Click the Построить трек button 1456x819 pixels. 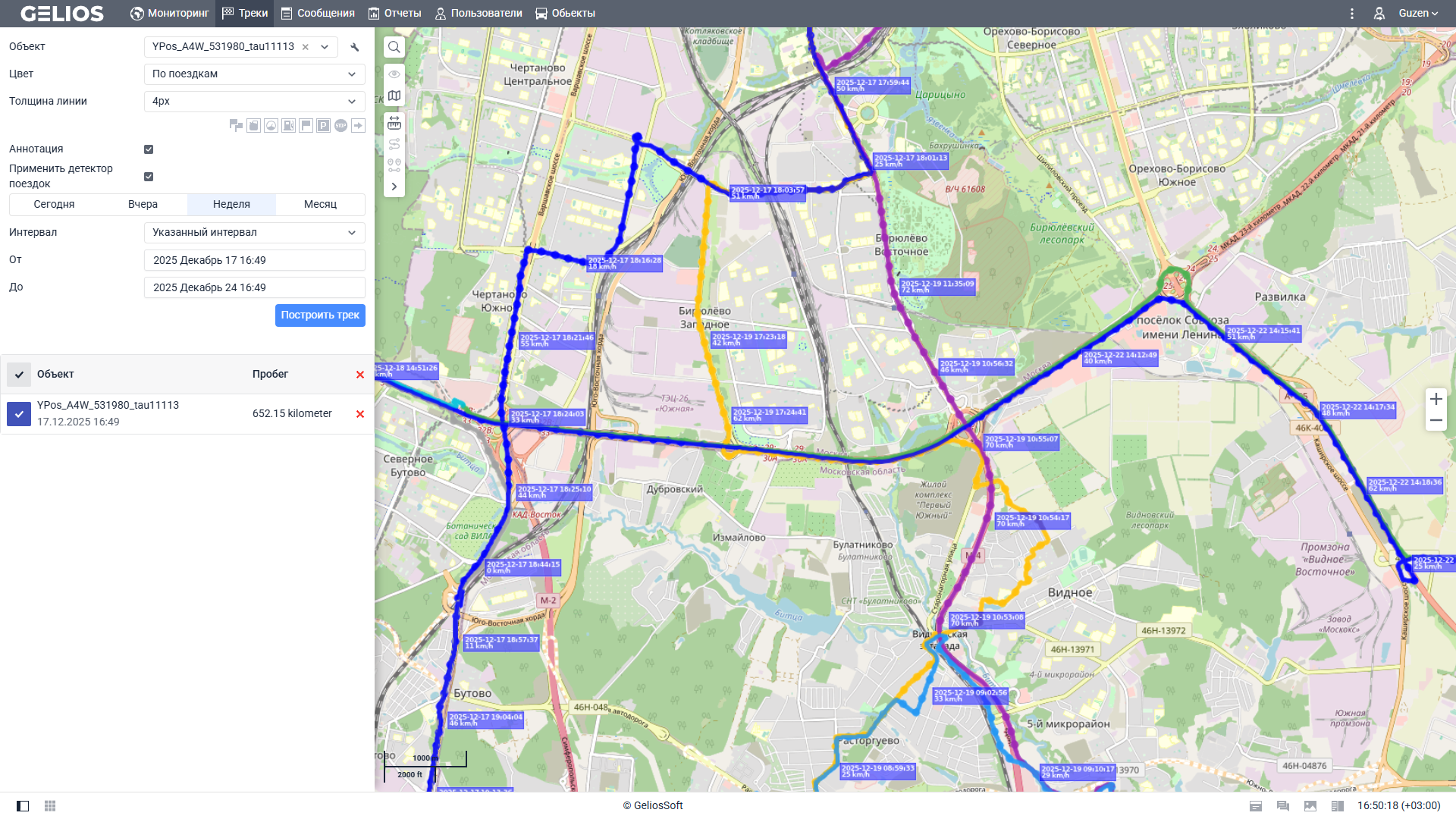pos(320,315)
